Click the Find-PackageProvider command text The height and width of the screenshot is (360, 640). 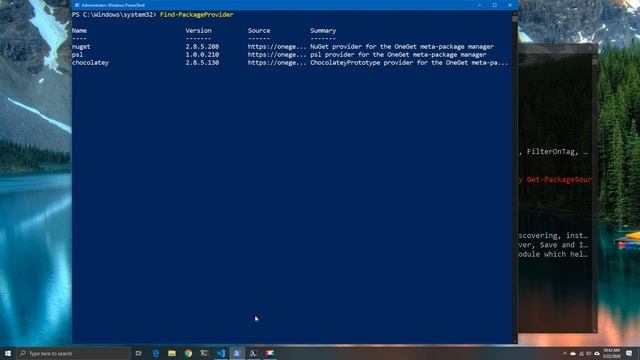(x=197, y=14)
